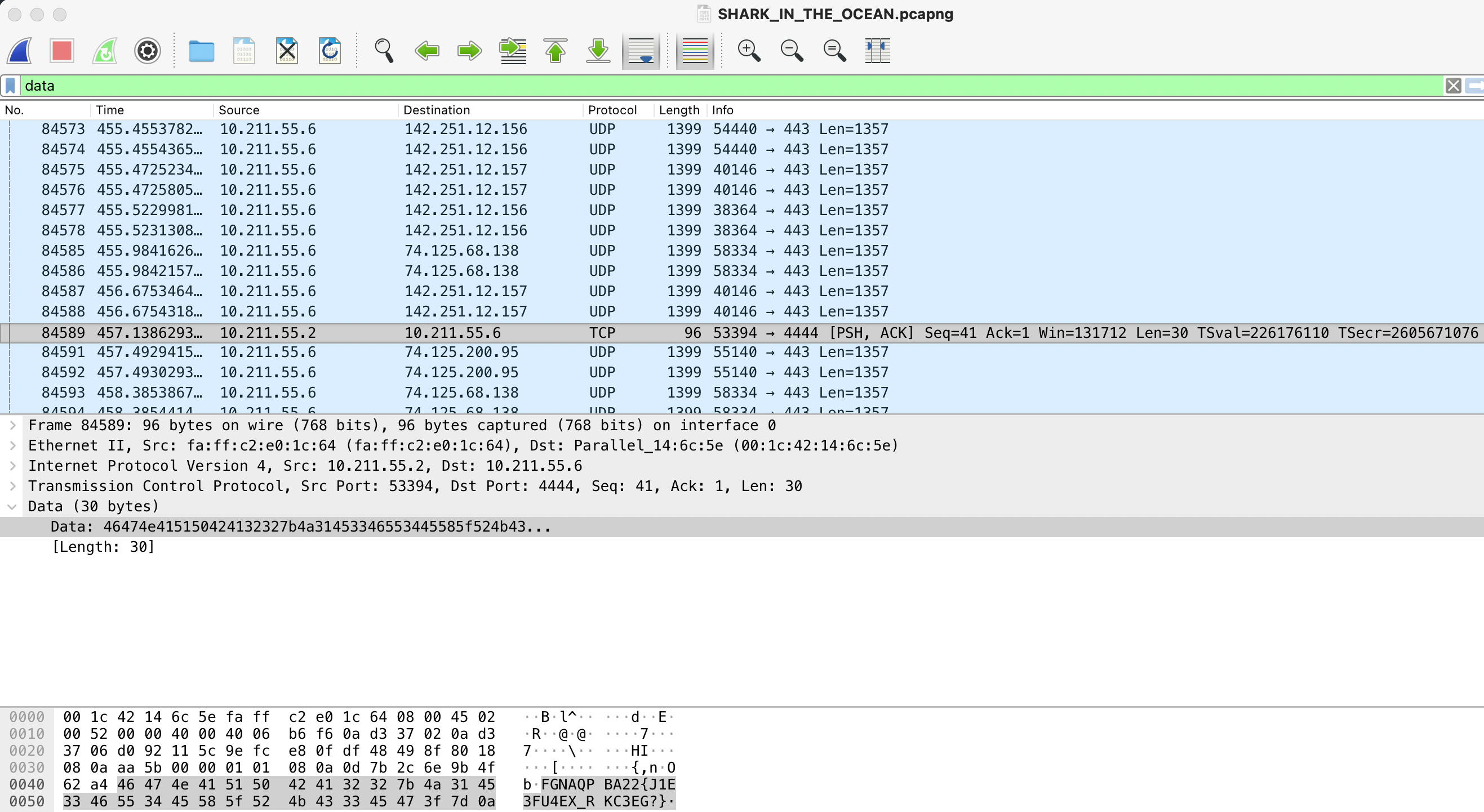Open capture options gear icon
This screenshot has width=1484, height=812.
pyautogui.click(x=147, y=51)
